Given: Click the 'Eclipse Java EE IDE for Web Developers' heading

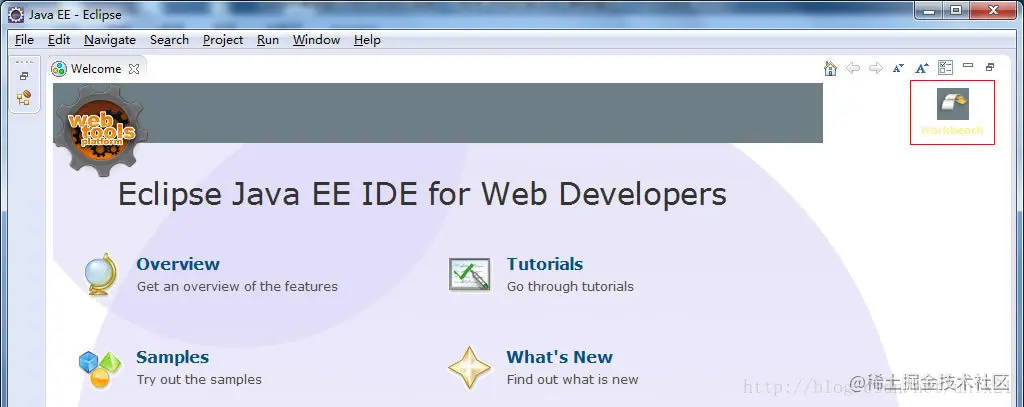Looking at the screenshot, I should tap(422, 194).
